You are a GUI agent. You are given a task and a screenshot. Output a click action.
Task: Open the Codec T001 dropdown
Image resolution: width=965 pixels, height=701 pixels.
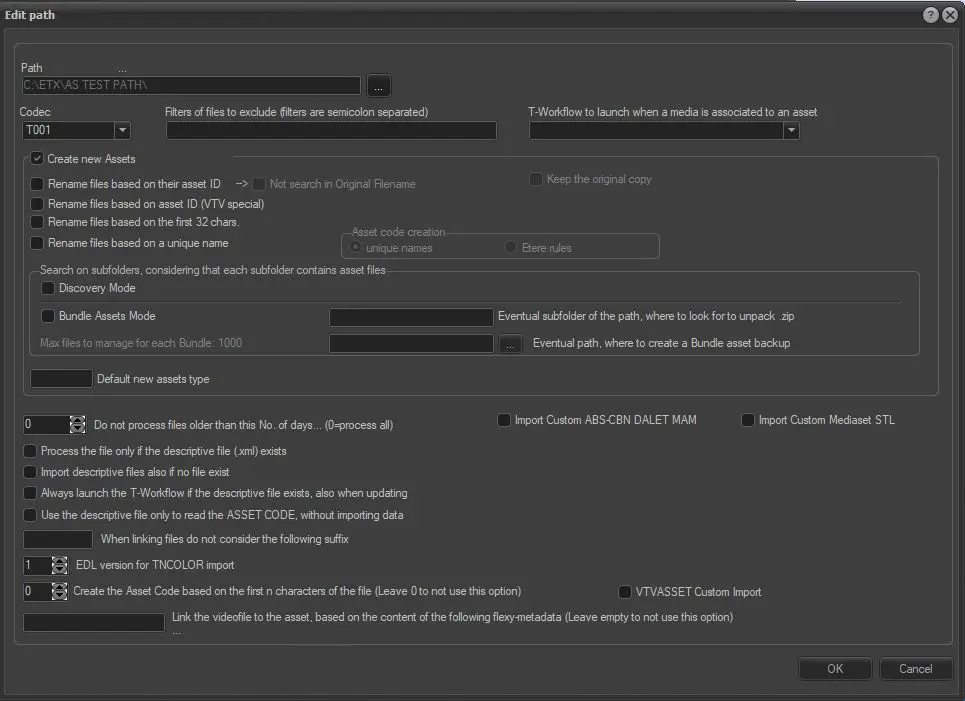click(x=122, y=130)
